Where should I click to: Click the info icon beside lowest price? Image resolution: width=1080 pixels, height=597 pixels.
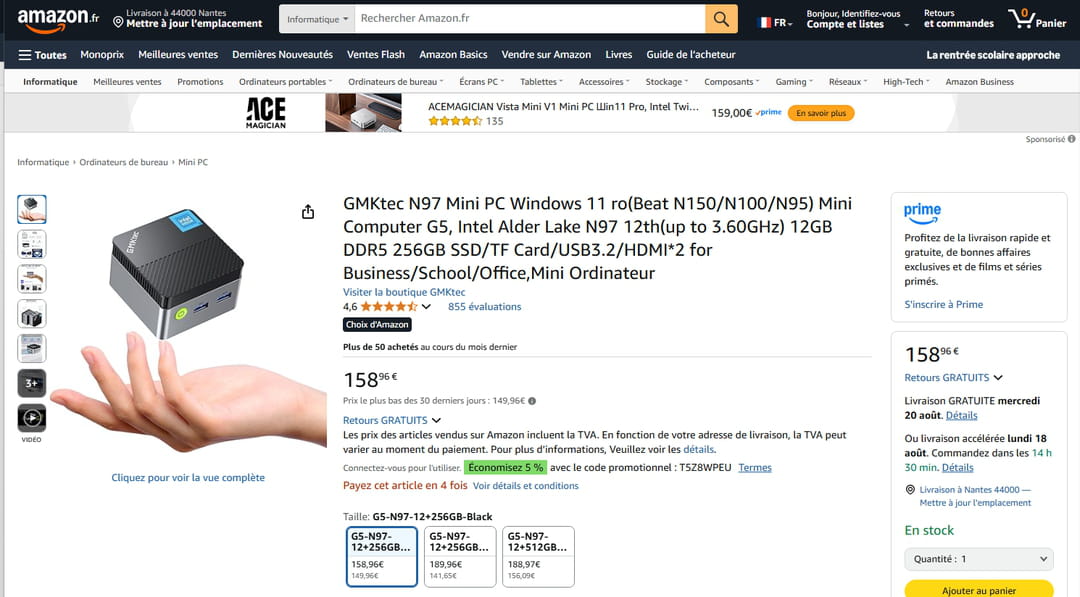pos(532,401)
